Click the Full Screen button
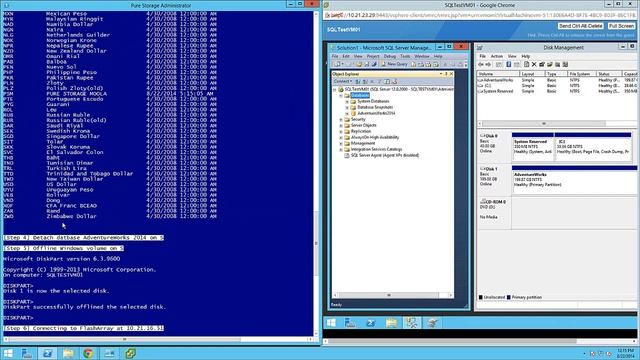Image resolution: width=640 pixels, height=360 pixels. 621,26
